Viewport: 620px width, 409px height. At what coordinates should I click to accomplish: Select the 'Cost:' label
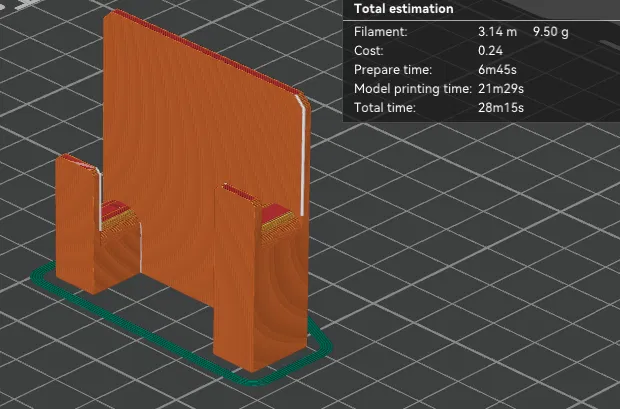click(x=369, y=51)
